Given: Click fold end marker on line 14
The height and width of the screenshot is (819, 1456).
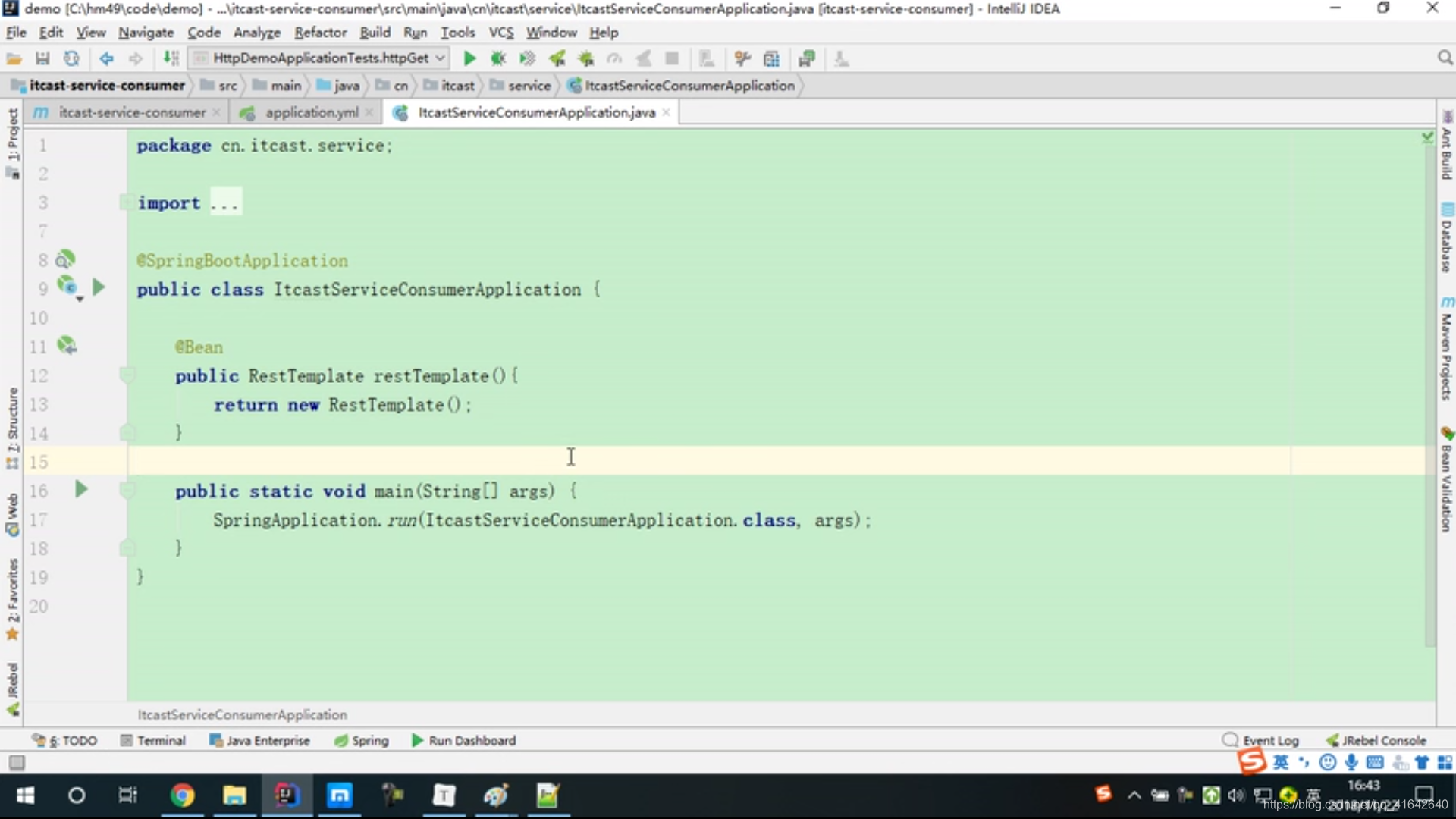Looking at the screenshot, I should (127, 432).
